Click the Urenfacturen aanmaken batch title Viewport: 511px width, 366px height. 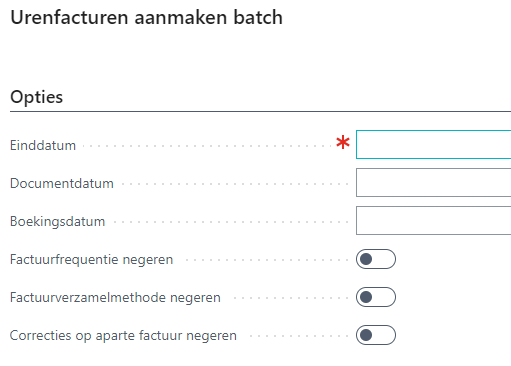click(146, 17)
